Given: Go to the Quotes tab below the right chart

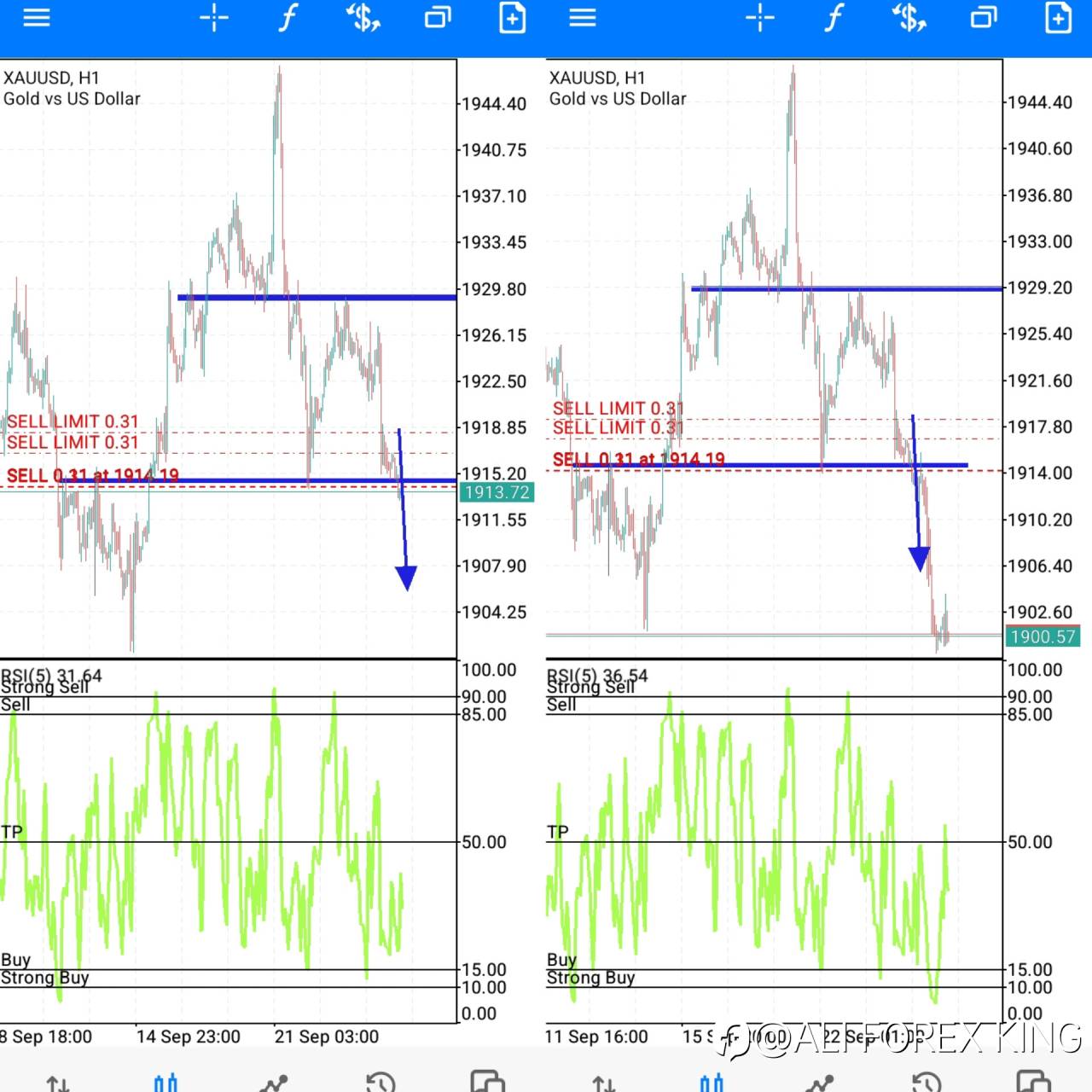Looking at the screenshot, I should pos(604,1082).
